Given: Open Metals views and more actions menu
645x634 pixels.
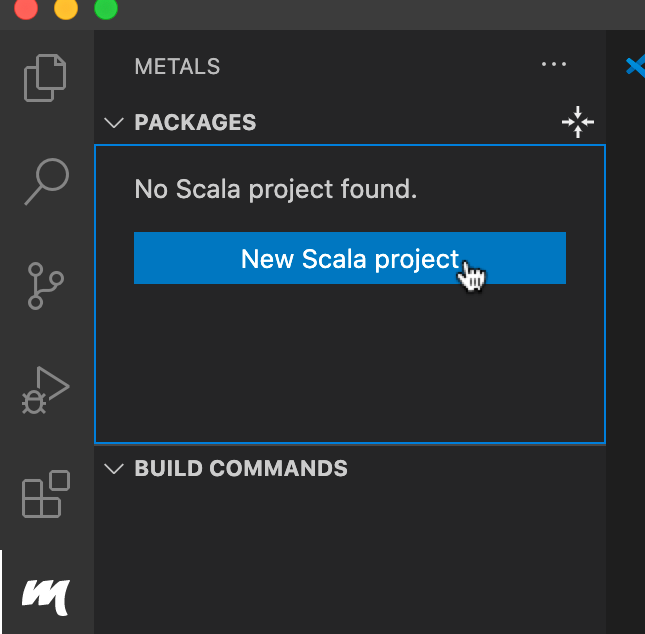Looking at the screenshot, I should click(x=553, y=65).
